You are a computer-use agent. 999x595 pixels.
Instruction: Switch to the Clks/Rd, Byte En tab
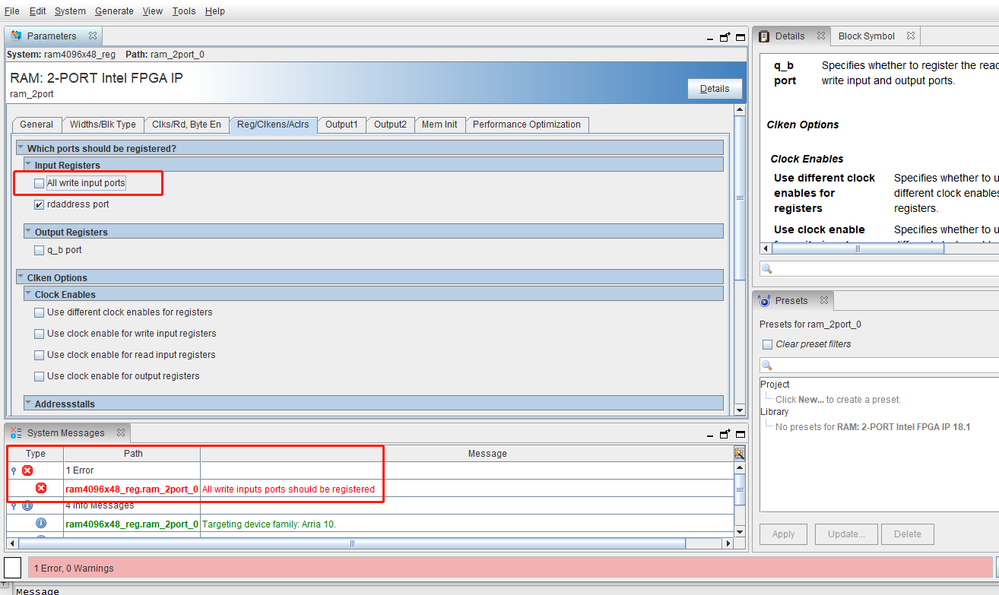187,124
